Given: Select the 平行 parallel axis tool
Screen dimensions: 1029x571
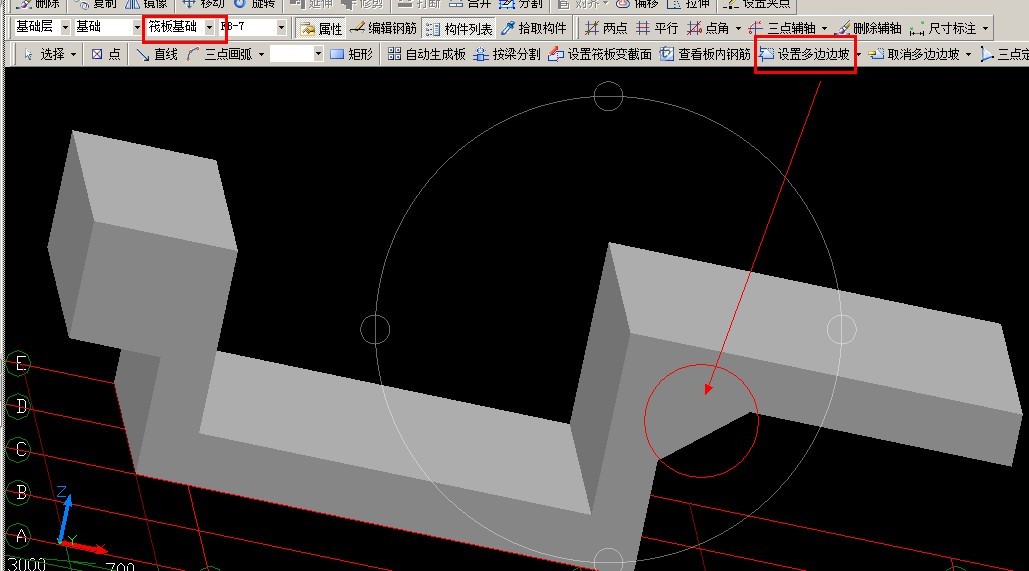Looking at the screenshot, I should click(658, 28).
